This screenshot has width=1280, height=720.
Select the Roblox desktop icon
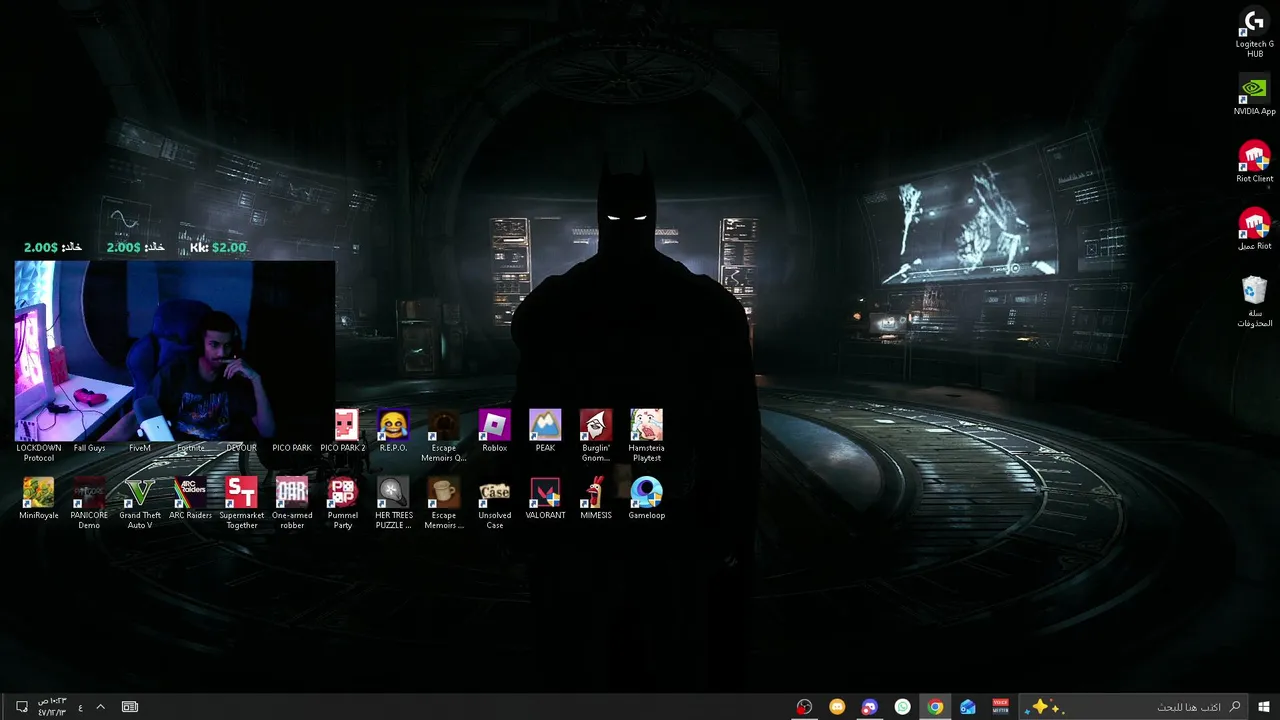pyautogui.click(x=495, y=431)
